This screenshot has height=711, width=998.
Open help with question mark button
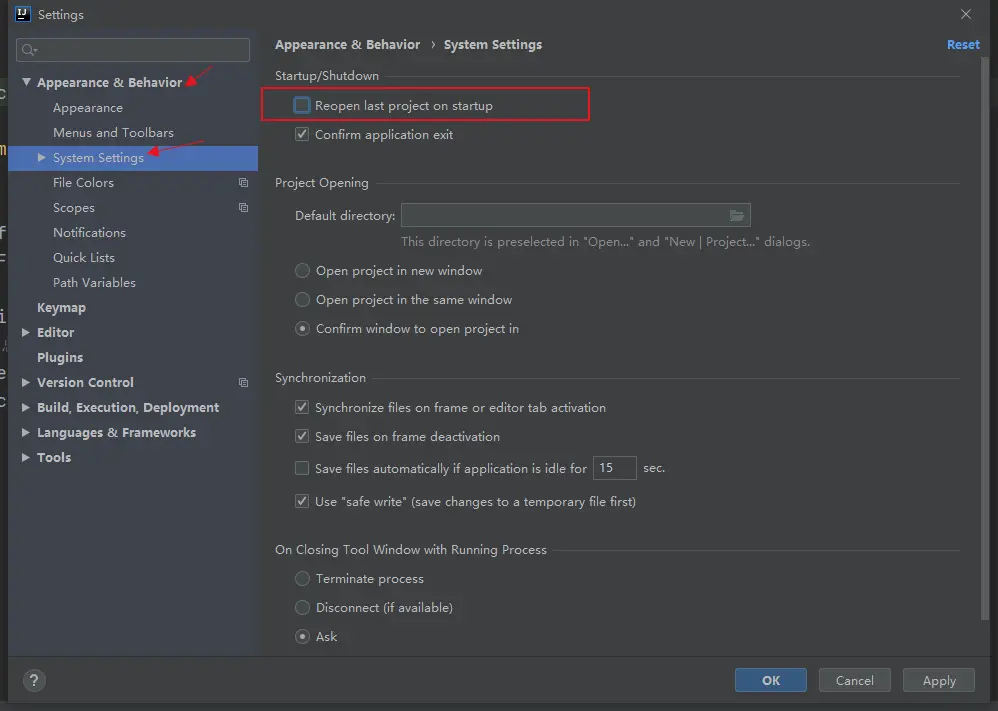click(34, 680)
